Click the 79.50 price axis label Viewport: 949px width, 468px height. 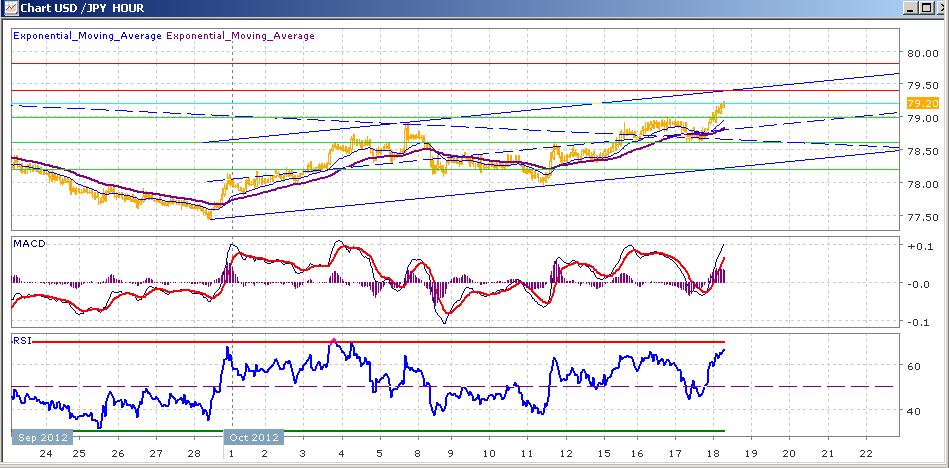(922, 85)
